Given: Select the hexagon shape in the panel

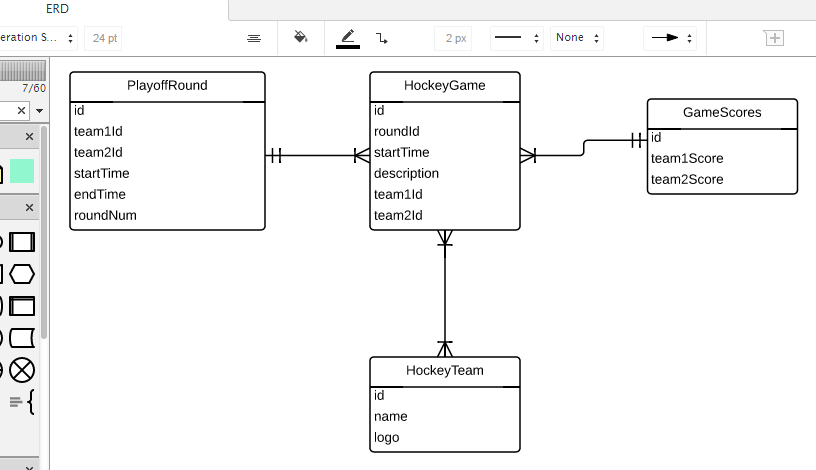Looking at the screenshot, I should [x=22, y=274].
